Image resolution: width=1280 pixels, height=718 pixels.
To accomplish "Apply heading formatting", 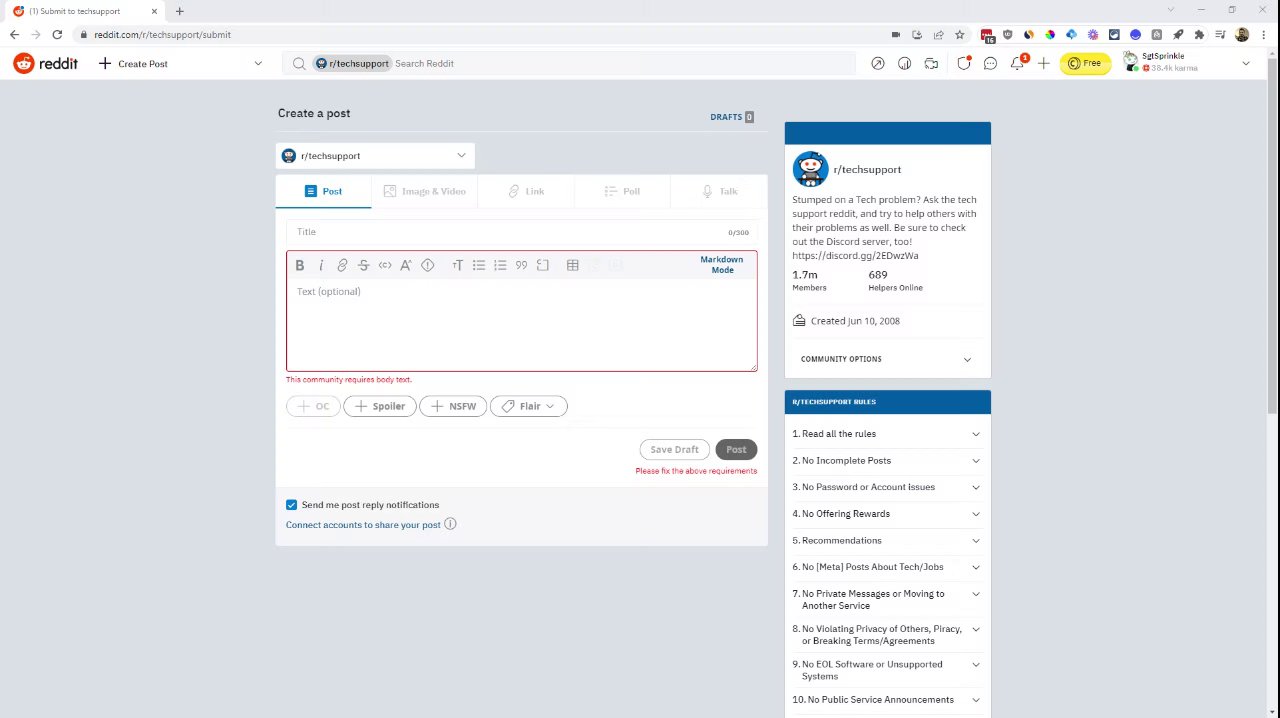I will click(x=458, y=265).
